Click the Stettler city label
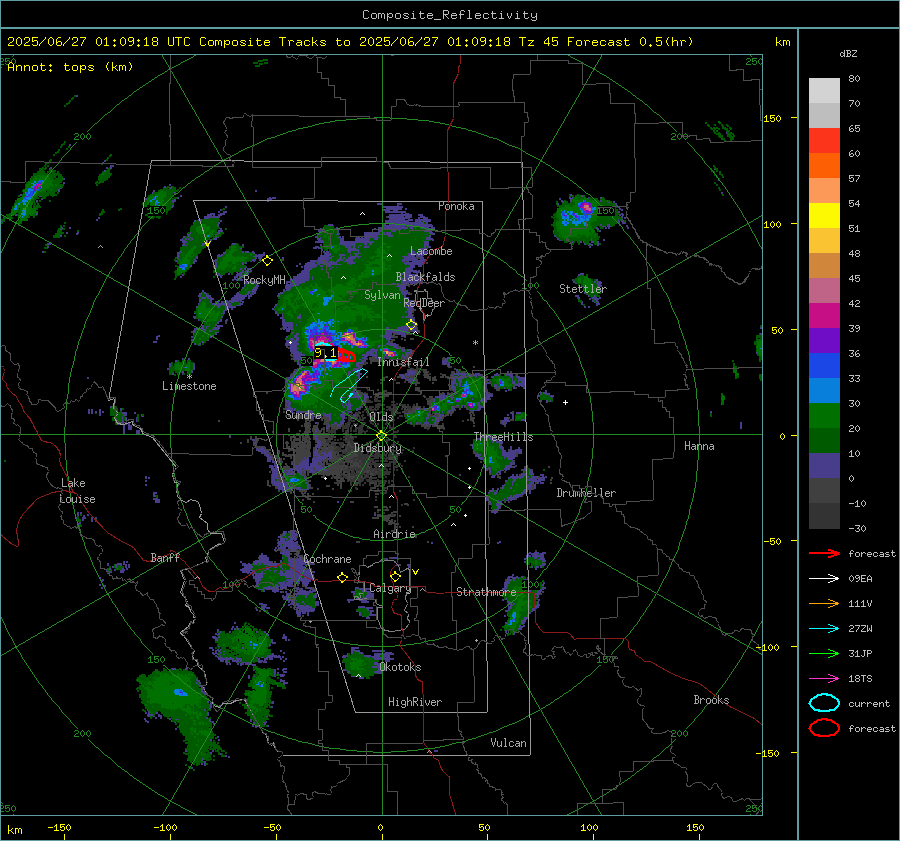Viewport: 900px width, 841px height. [583, 289]
